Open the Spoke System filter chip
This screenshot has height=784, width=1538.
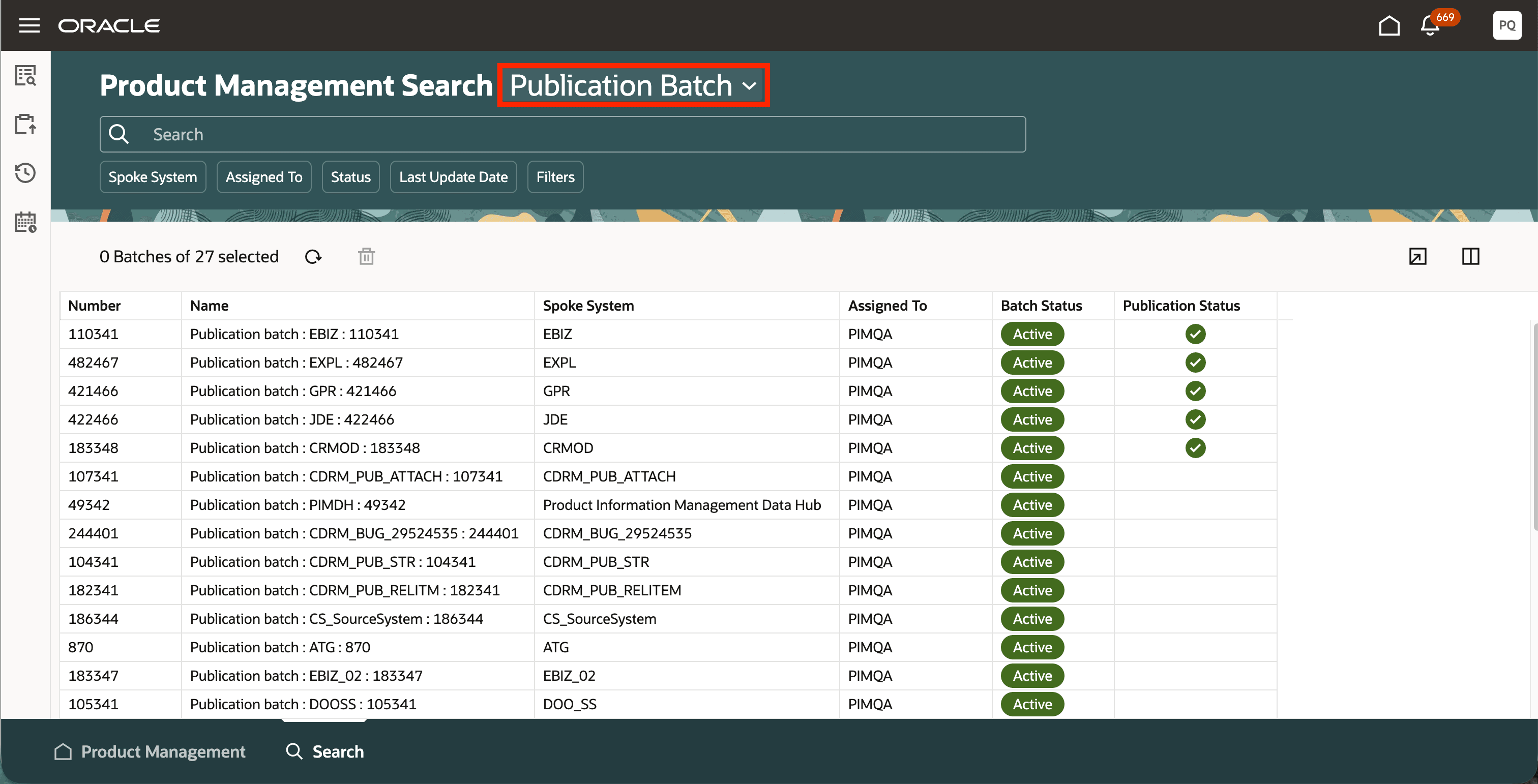(x=153, y=177)
